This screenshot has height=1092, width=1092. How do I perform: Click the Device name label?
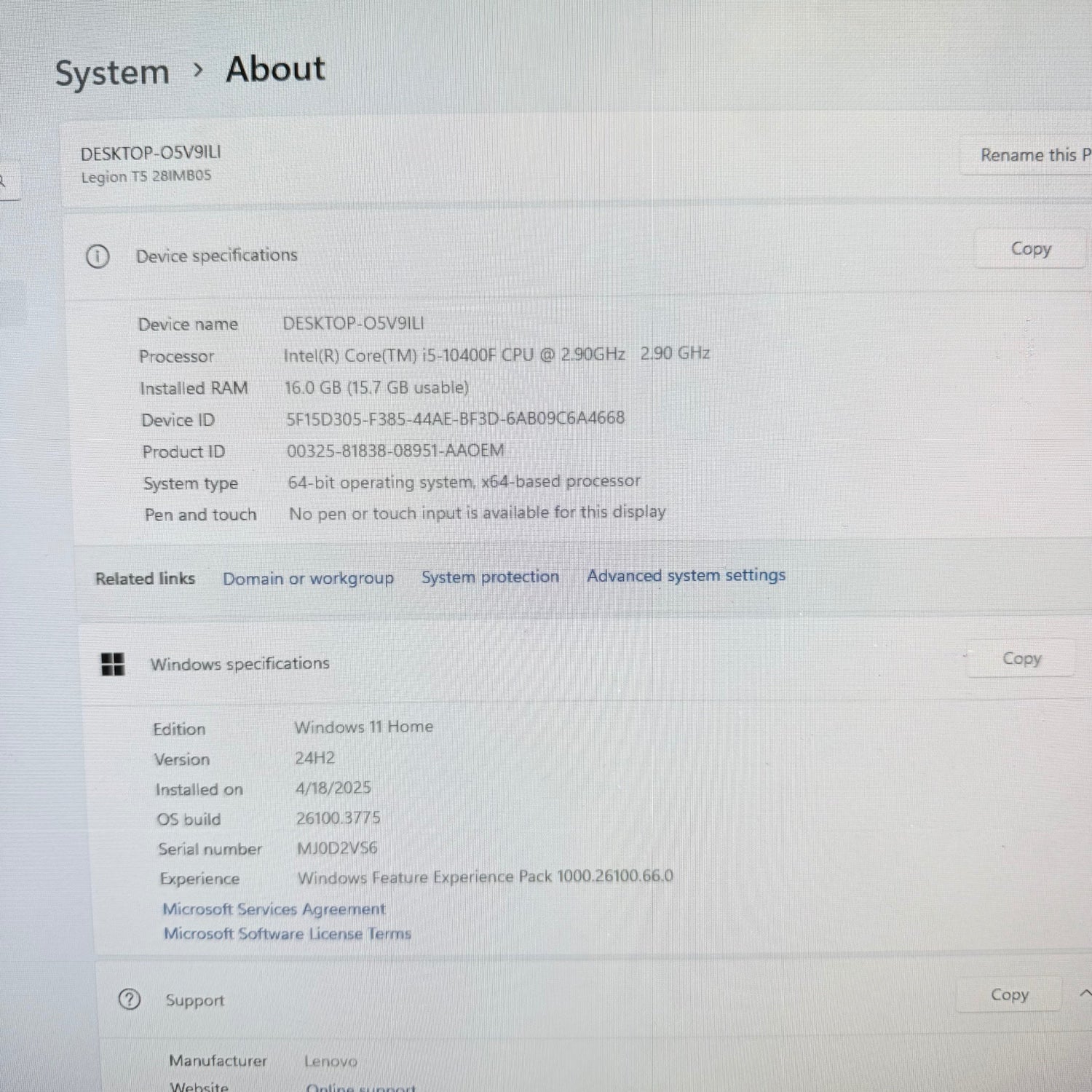(x=188, y=325)
